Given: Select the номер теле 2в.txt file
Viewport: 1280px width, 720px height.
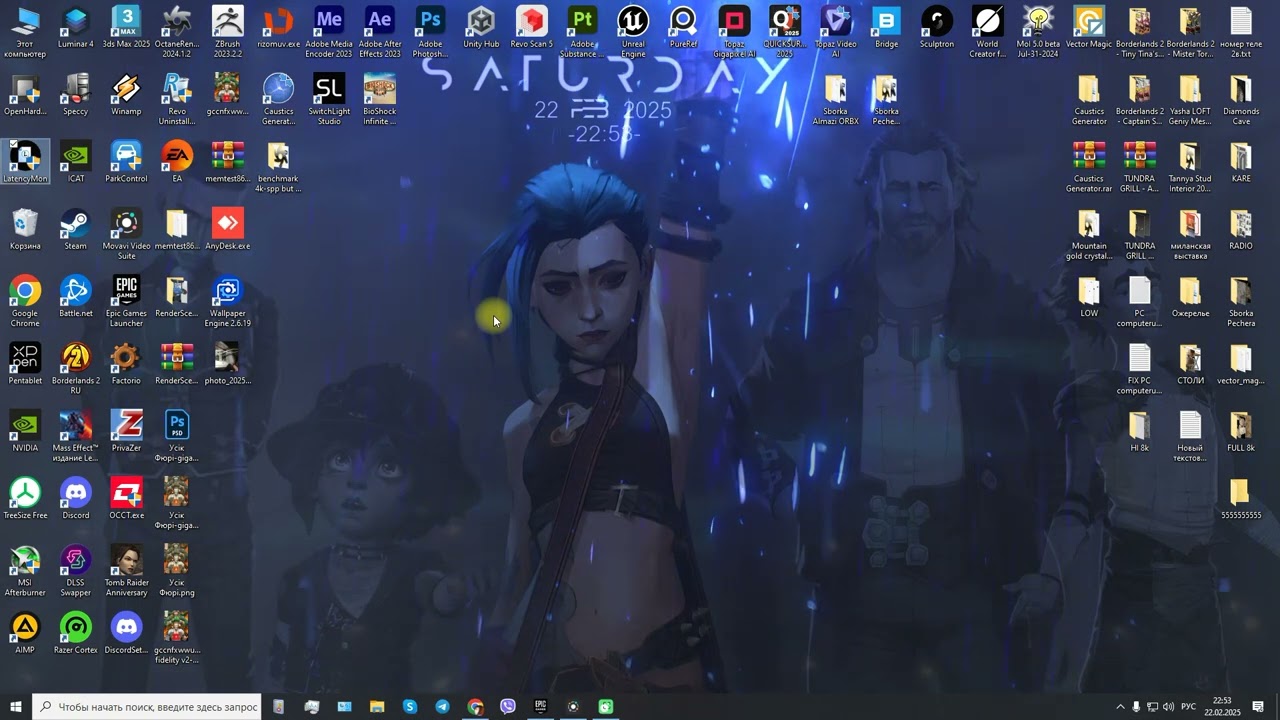Looking at the screenshot, I should (x=1241, y=33).
